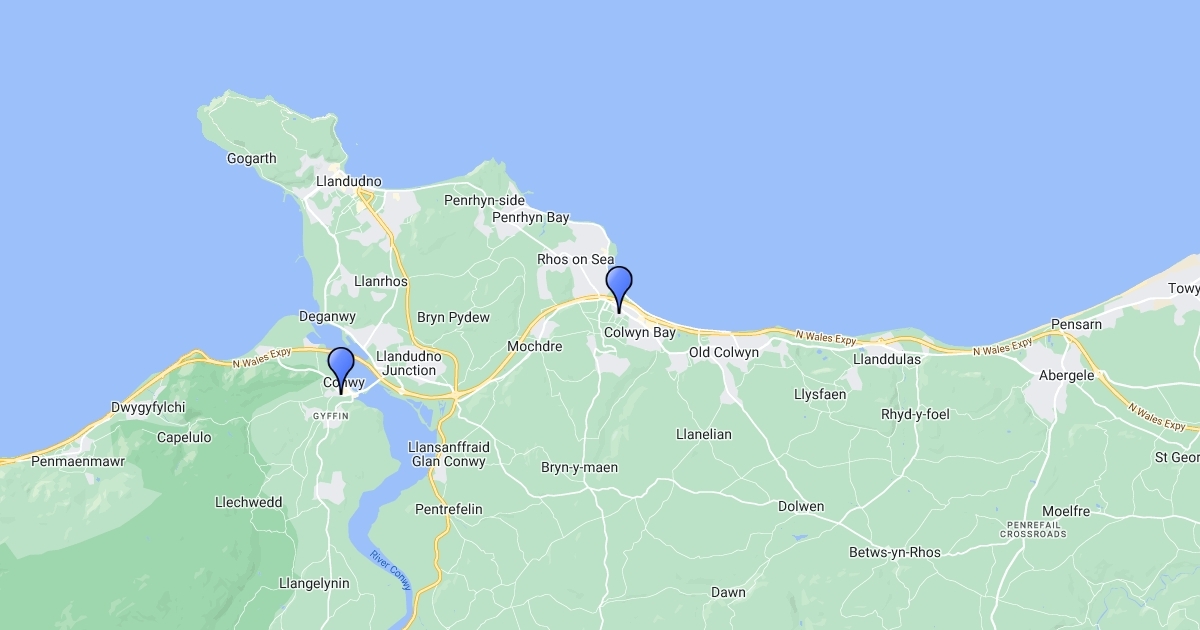Image resolution: width=1200 pixels, height=630 pixels.
Task: Click the River Conwy label
Action: tap(391, 570)
